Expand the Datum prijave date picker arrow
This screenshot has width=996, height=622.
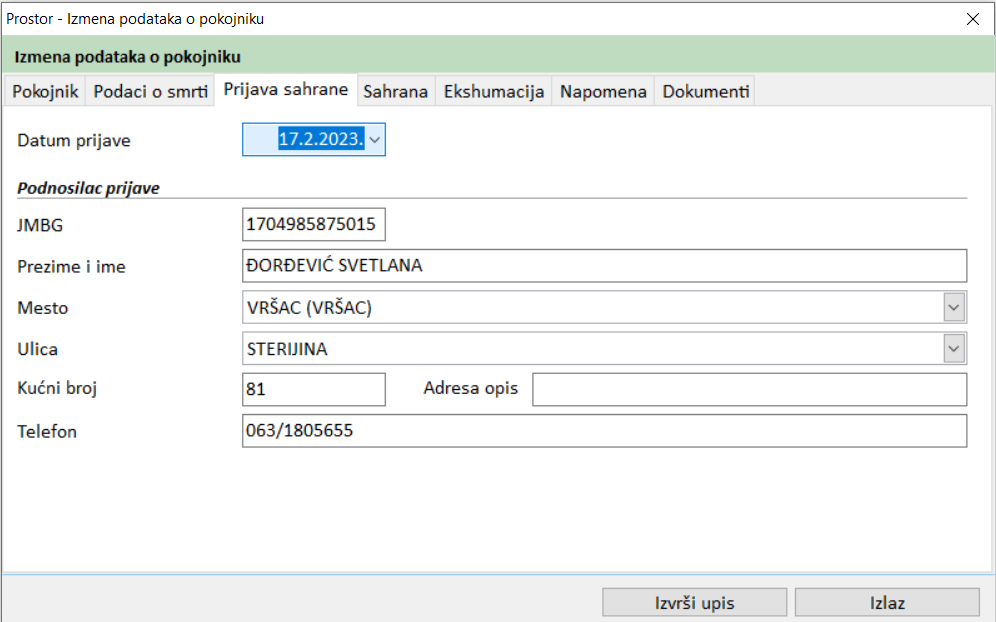click(375, 141)
